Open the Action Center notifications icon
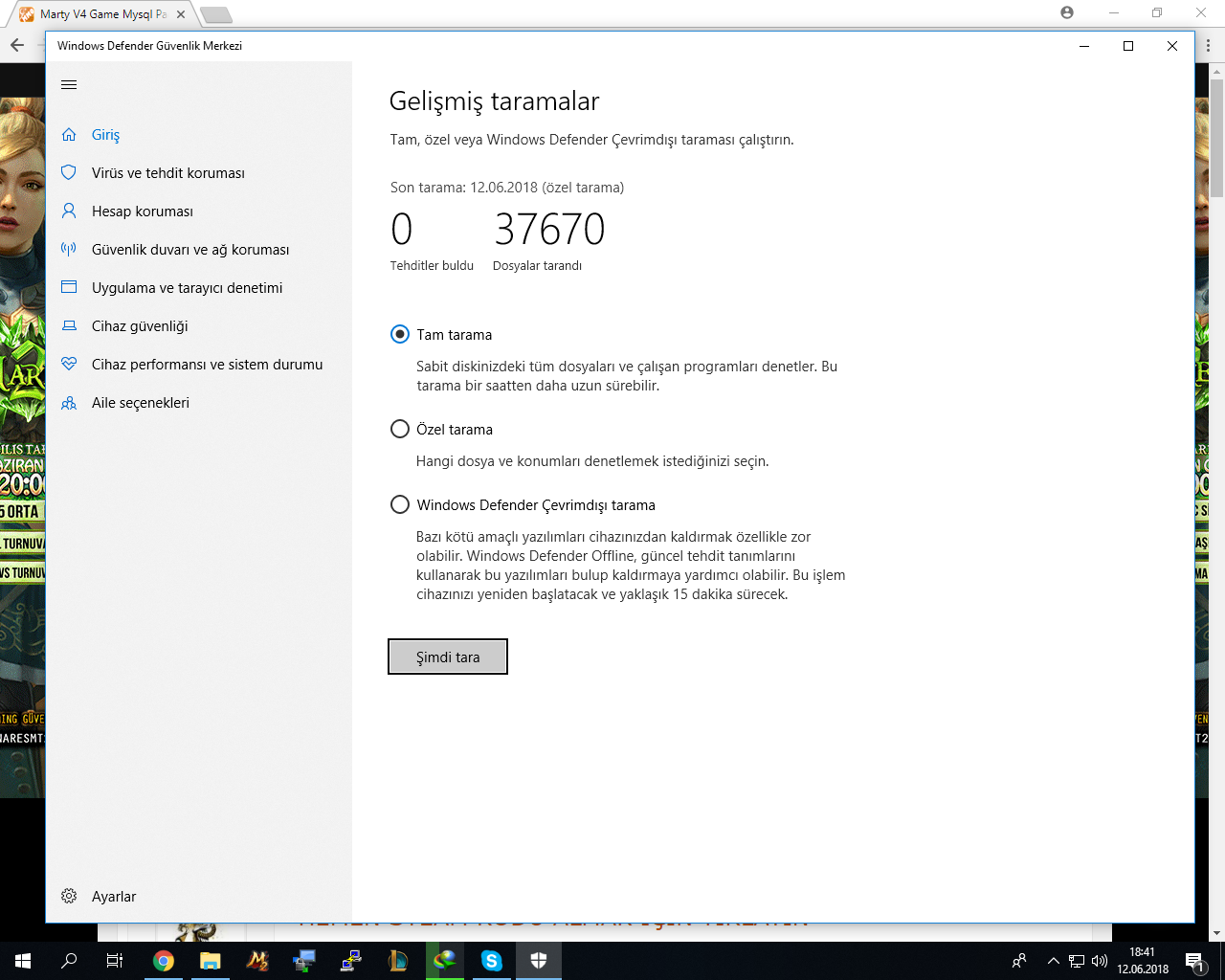1225x980 pixels. (x=1194, y=961)
